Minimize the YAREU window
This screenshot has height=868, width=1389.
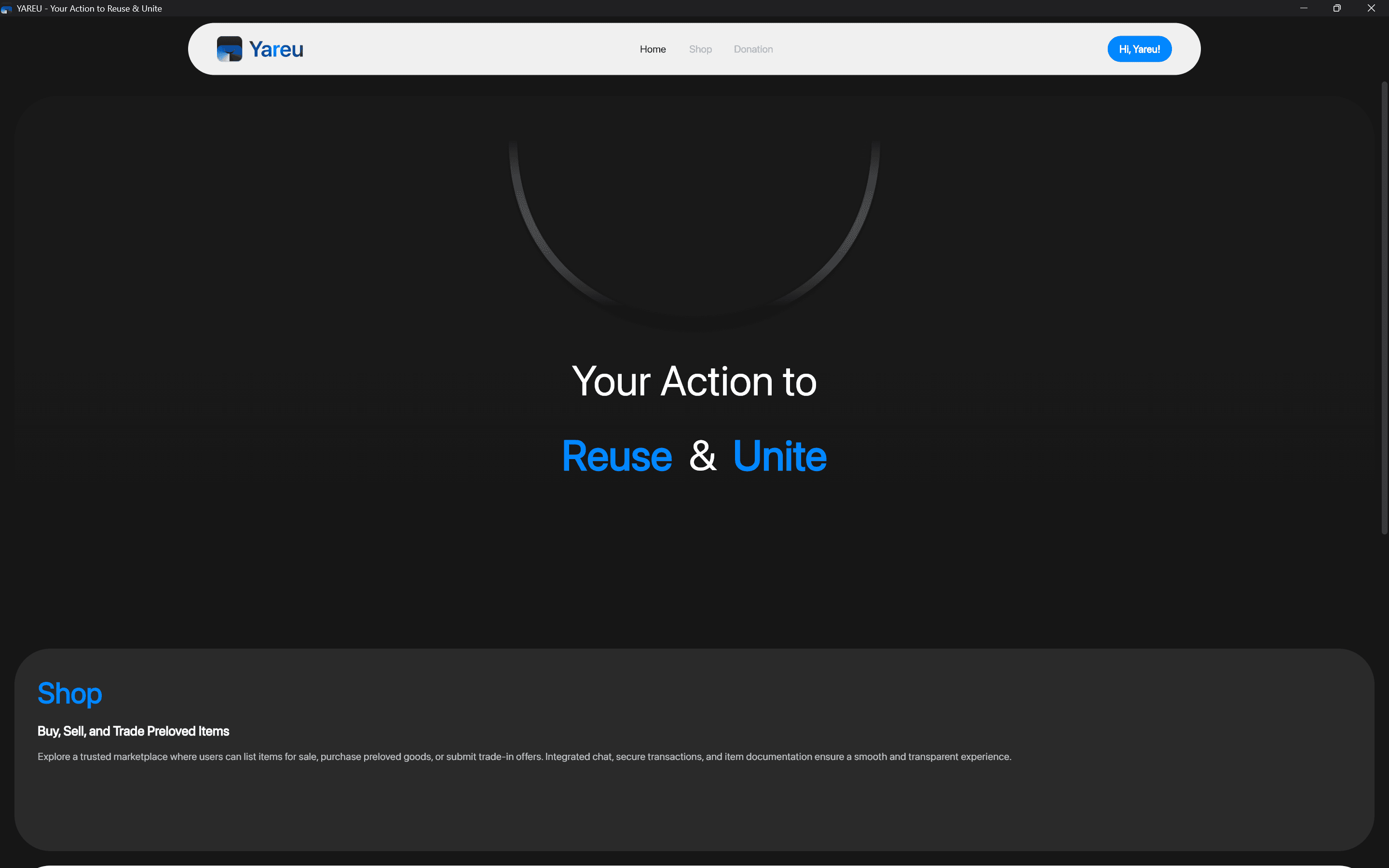click(1304, 8)
